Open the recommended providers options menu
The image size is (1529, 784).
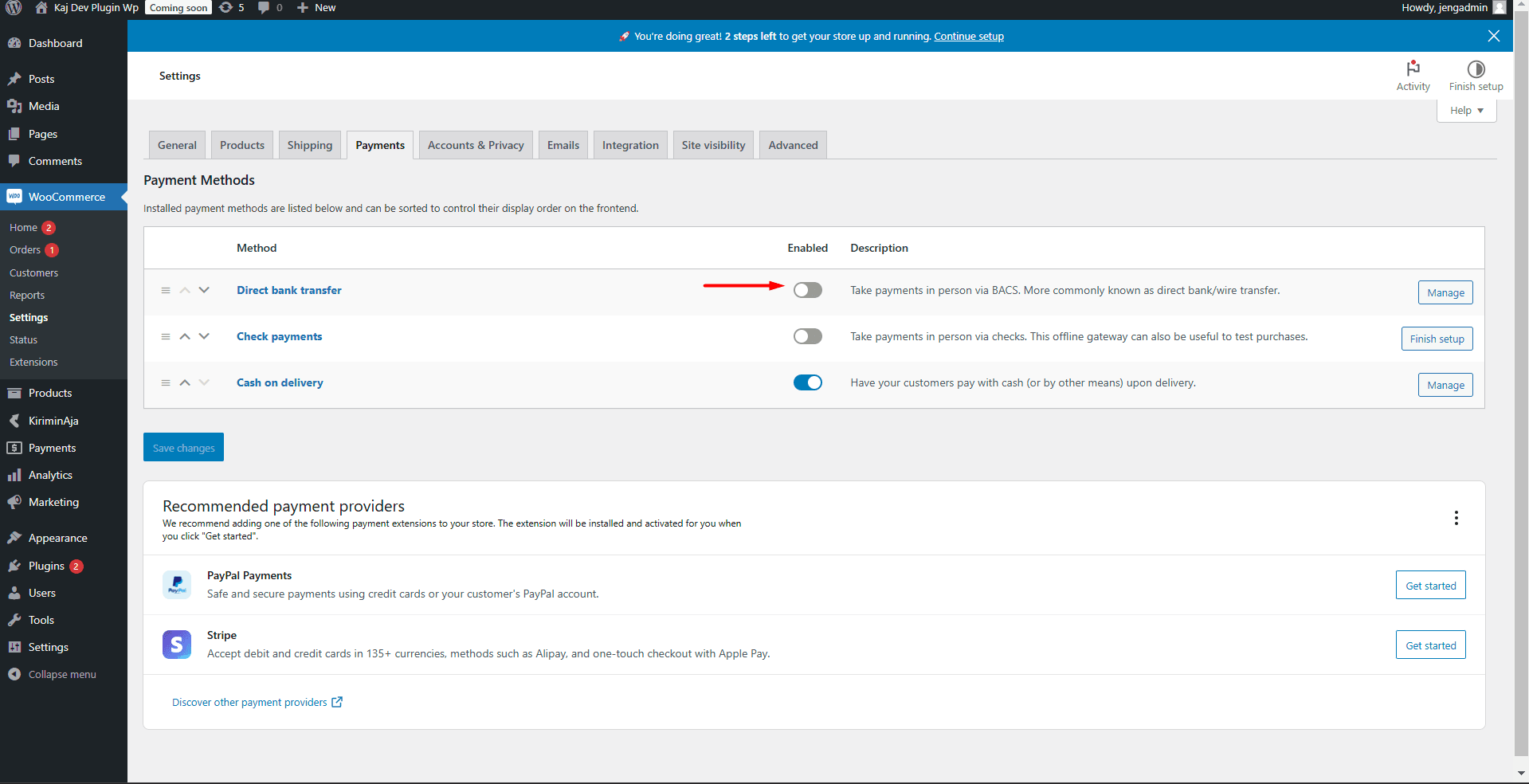pos(1456,518)
